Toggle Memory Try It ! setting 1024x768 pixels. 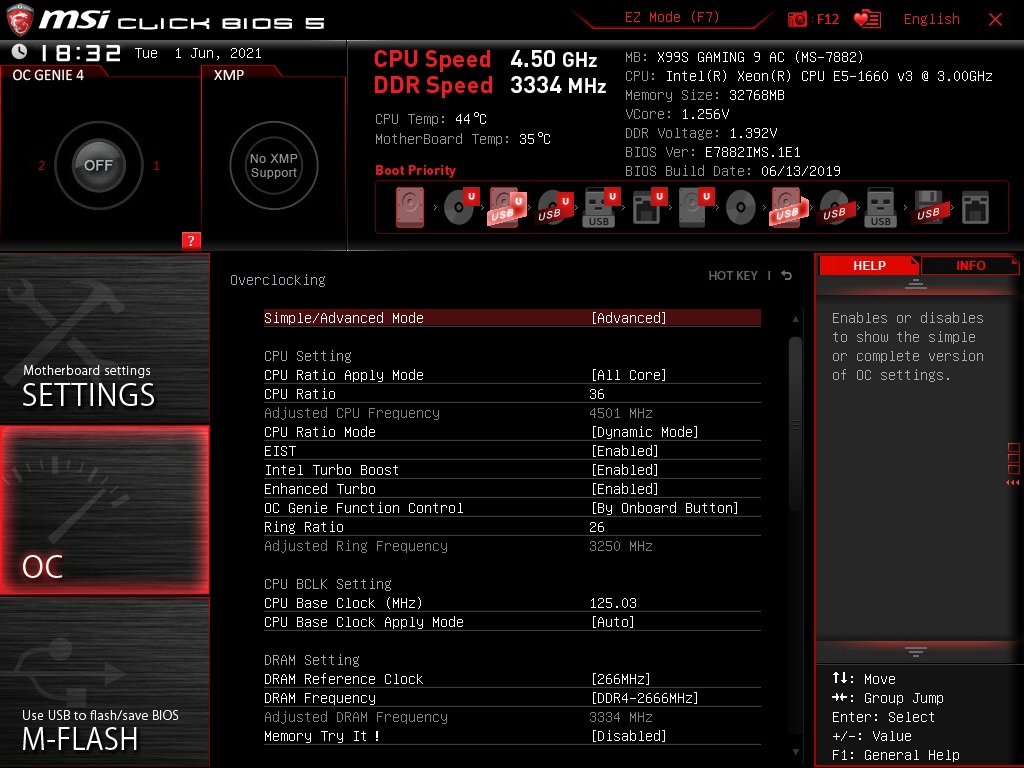(x=512, y=736)
